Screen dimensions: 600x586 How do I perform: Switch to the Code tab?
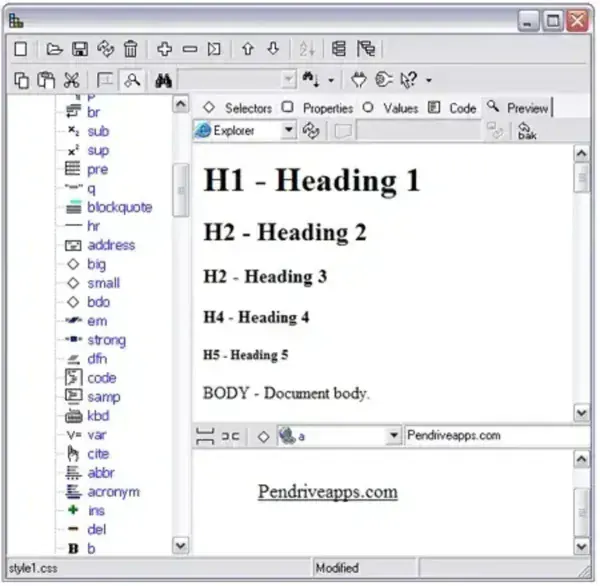click(x=452, y=108)
